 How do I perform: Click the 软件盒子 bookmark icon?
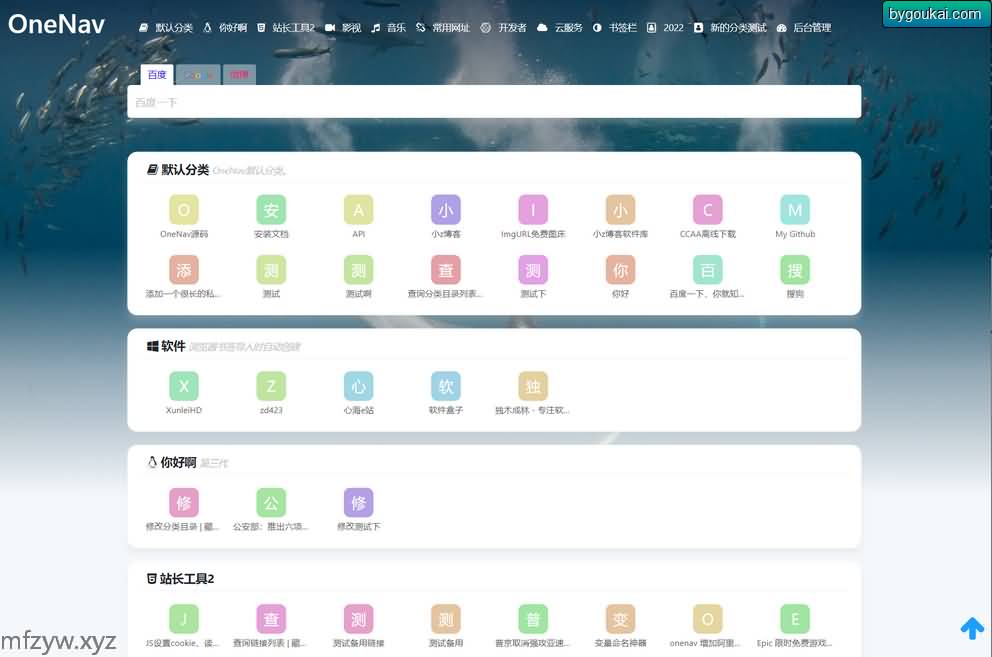pos(446,387)
